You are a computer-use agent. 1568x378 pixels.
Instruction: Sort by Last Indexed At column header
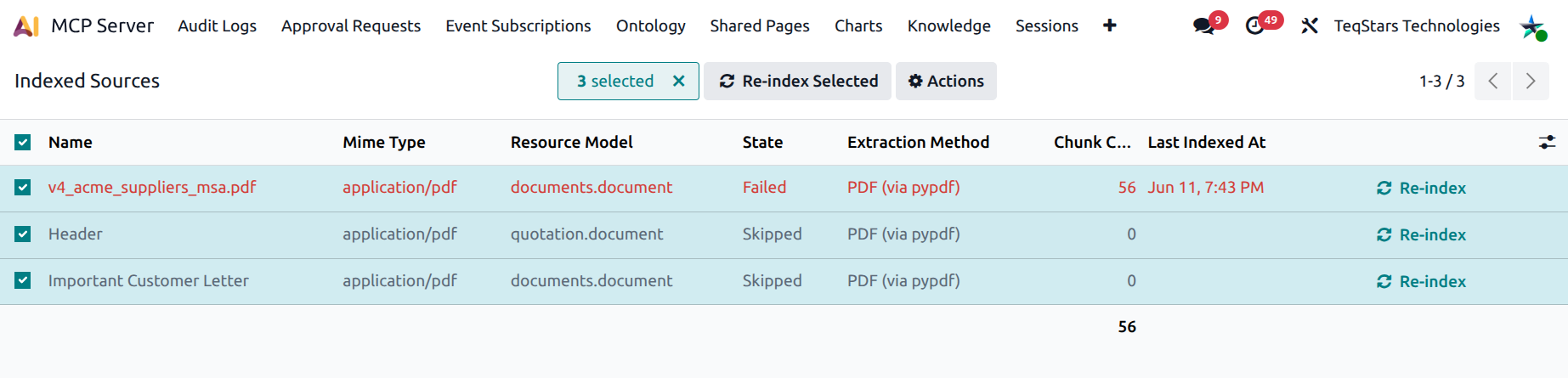click(1207, 143)
